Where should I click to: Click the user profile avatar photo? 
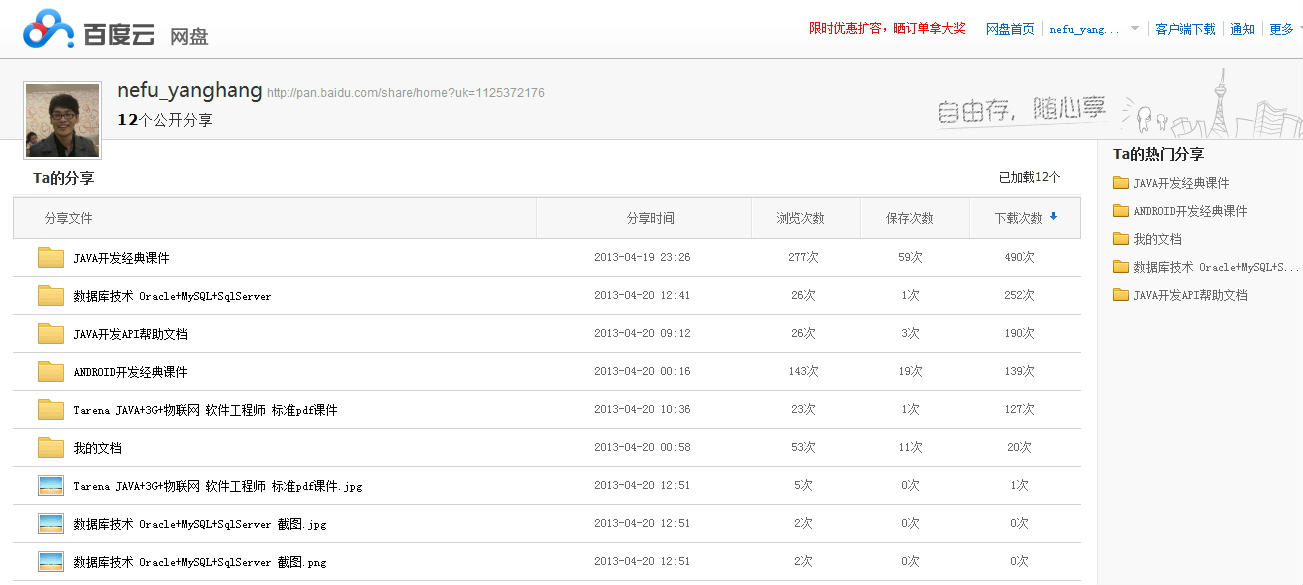(x=62, y=121)
